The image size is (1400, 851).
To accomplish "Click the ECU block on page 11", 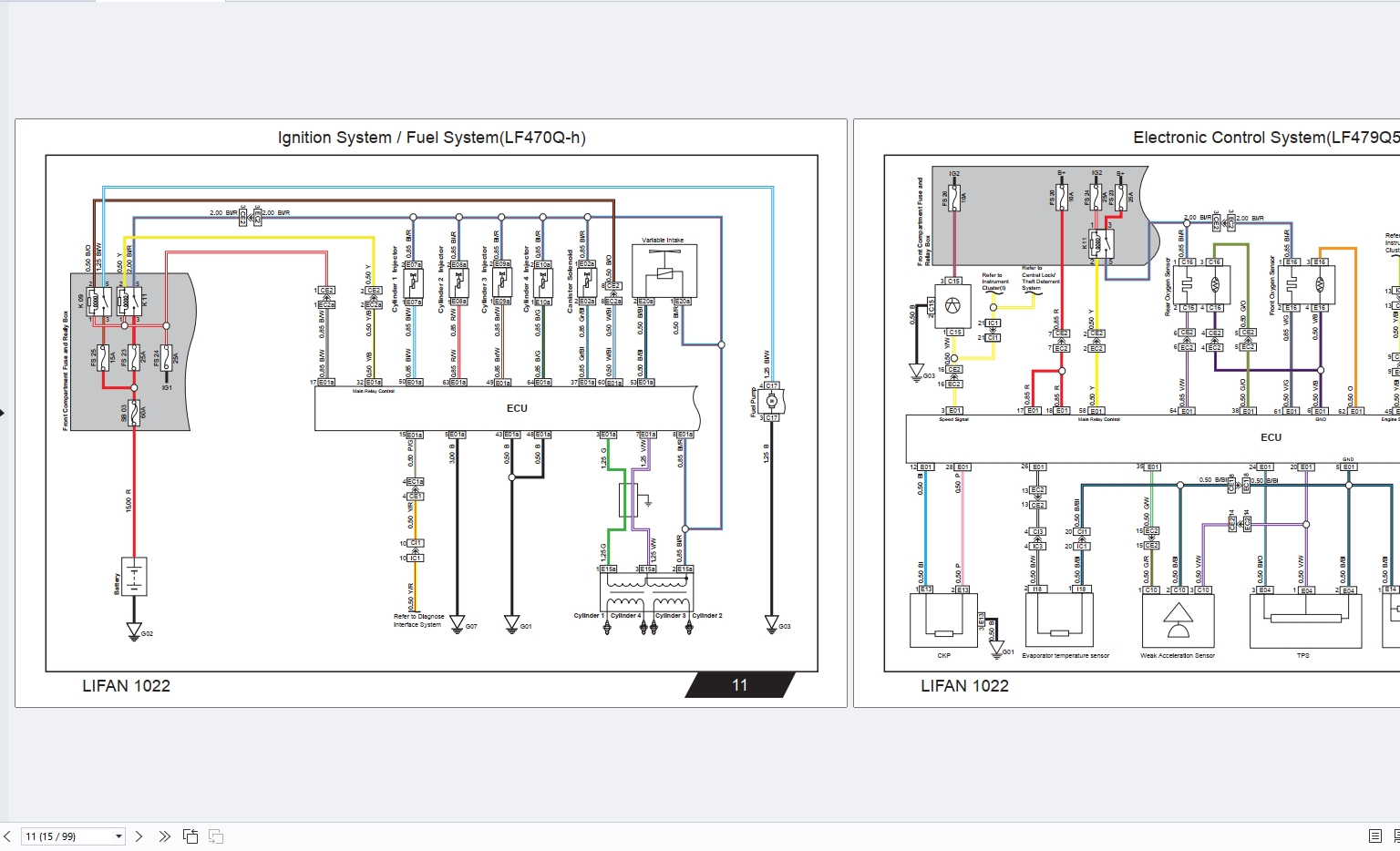I will tap(507, 408).
